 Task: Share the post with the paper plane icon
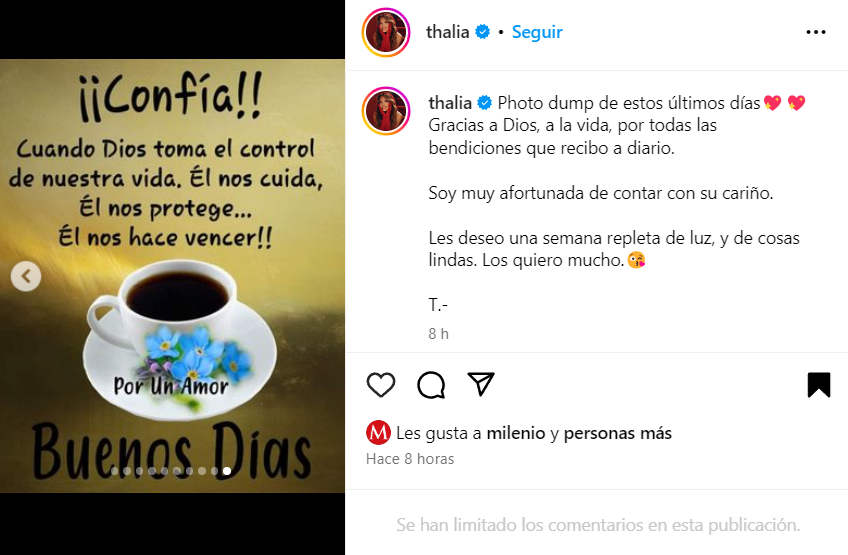(x=481, y=384)
